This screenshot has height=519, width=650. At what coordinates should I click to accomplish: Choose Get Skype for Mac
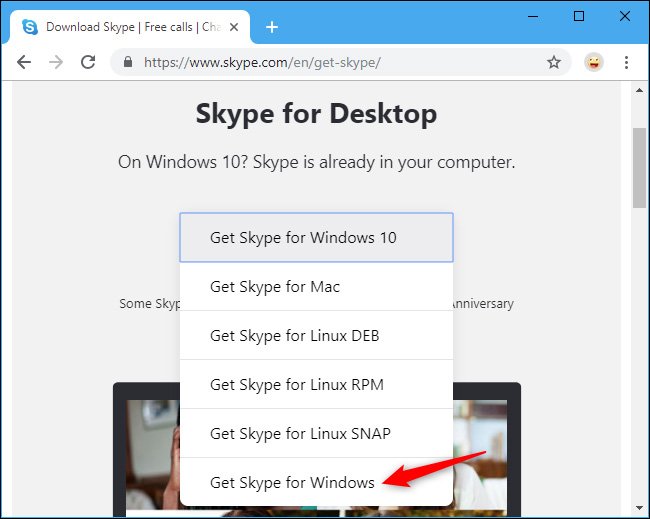pos(316,287)
